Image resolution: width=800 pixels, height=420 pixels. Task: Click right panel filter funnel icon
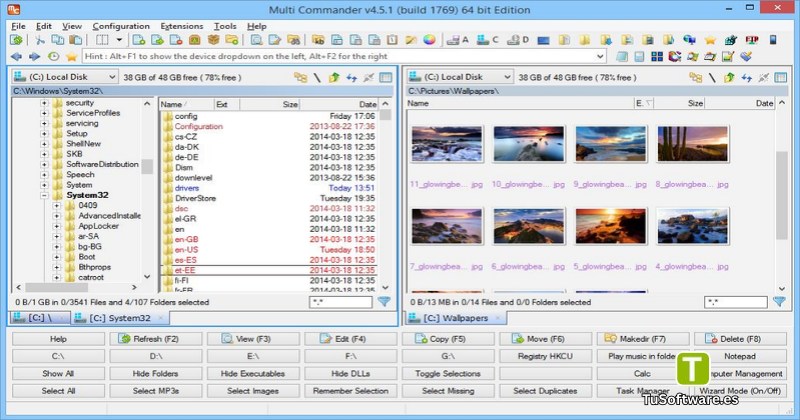click(779, 302)
